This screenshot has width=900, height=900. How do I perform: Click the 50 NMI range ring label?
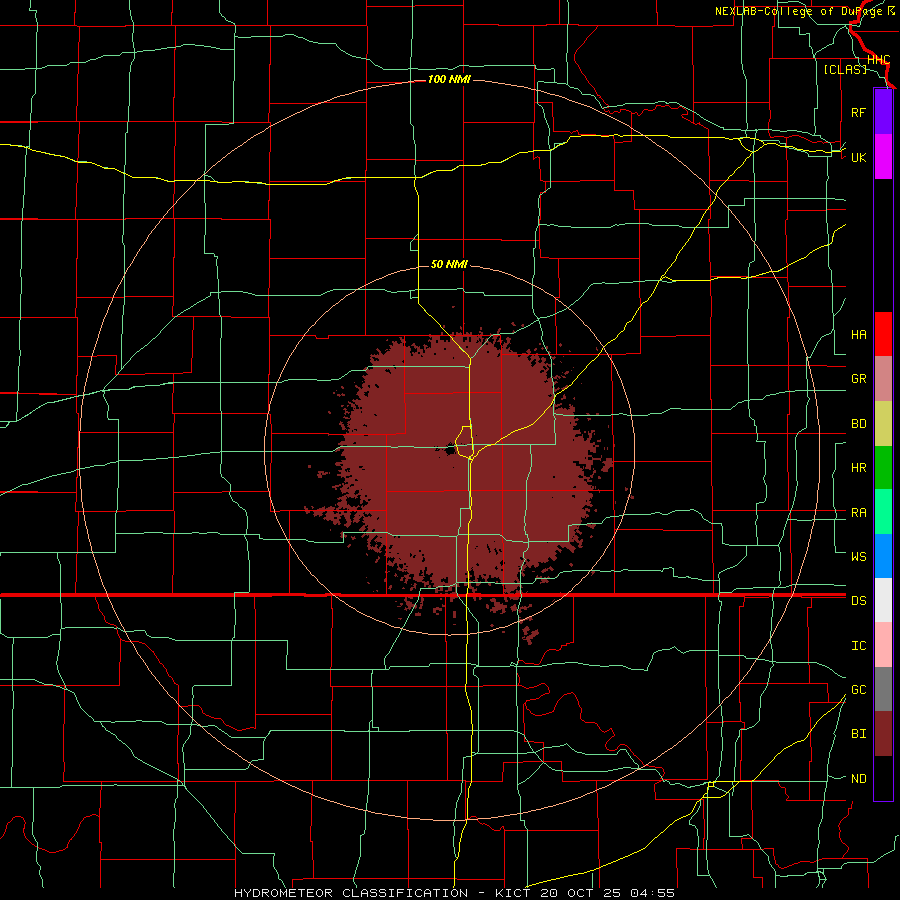tap(449, 264)
